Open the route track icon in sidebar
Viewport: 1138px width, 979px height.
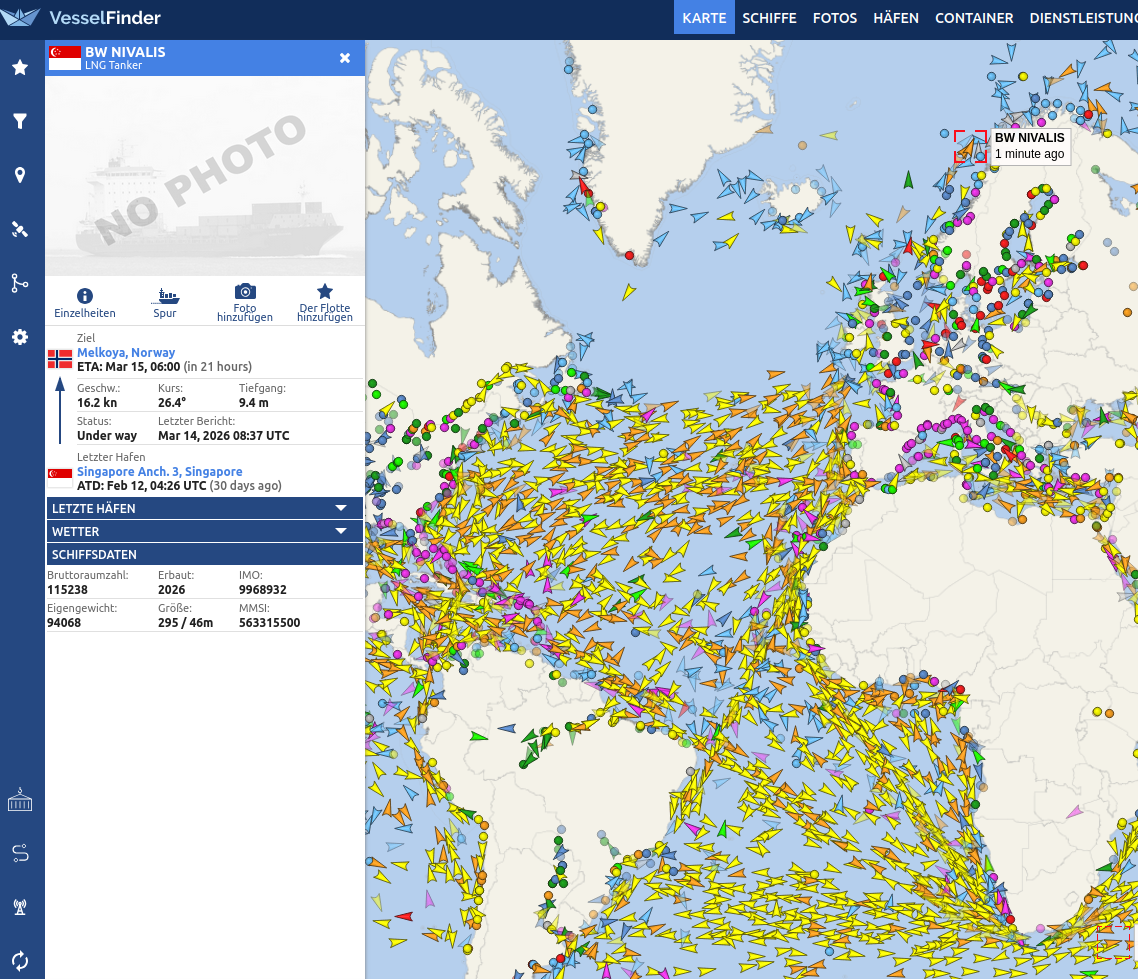click(20, 283)
